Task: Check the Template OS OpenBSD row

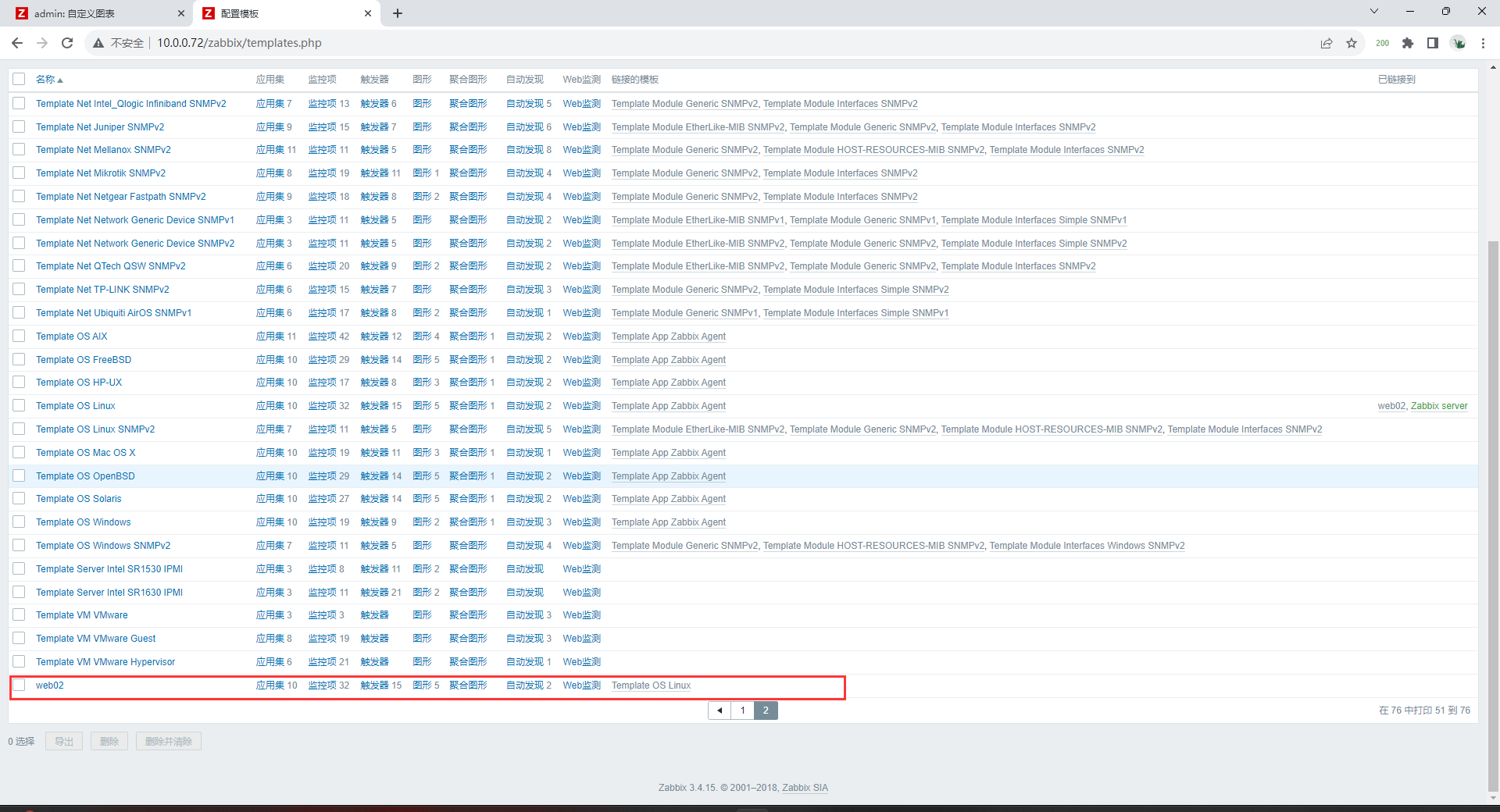Action: (x=19, y=475)
